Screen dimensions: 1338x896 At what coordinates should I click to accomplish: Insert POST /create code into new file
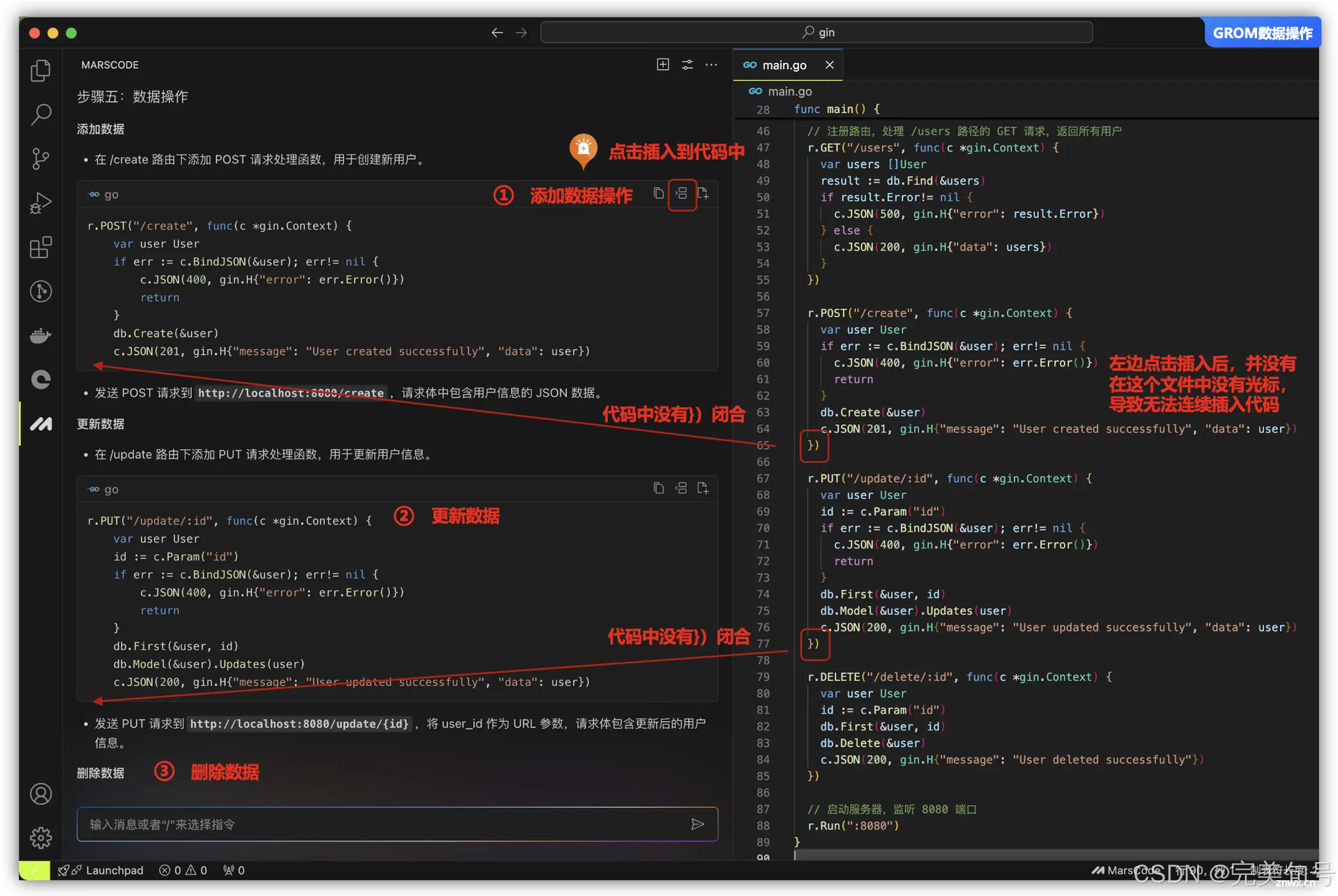pyautogui.click(x=703, y=194)
